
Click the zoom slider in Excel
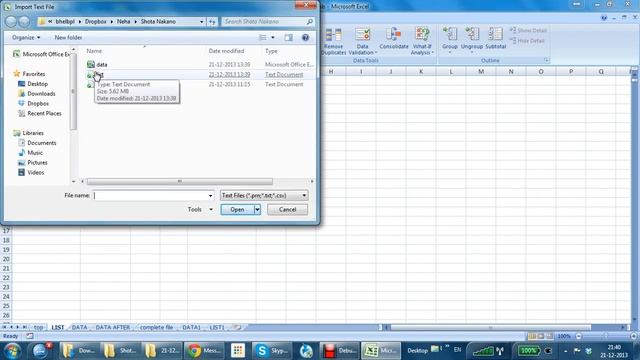(606, 336)
